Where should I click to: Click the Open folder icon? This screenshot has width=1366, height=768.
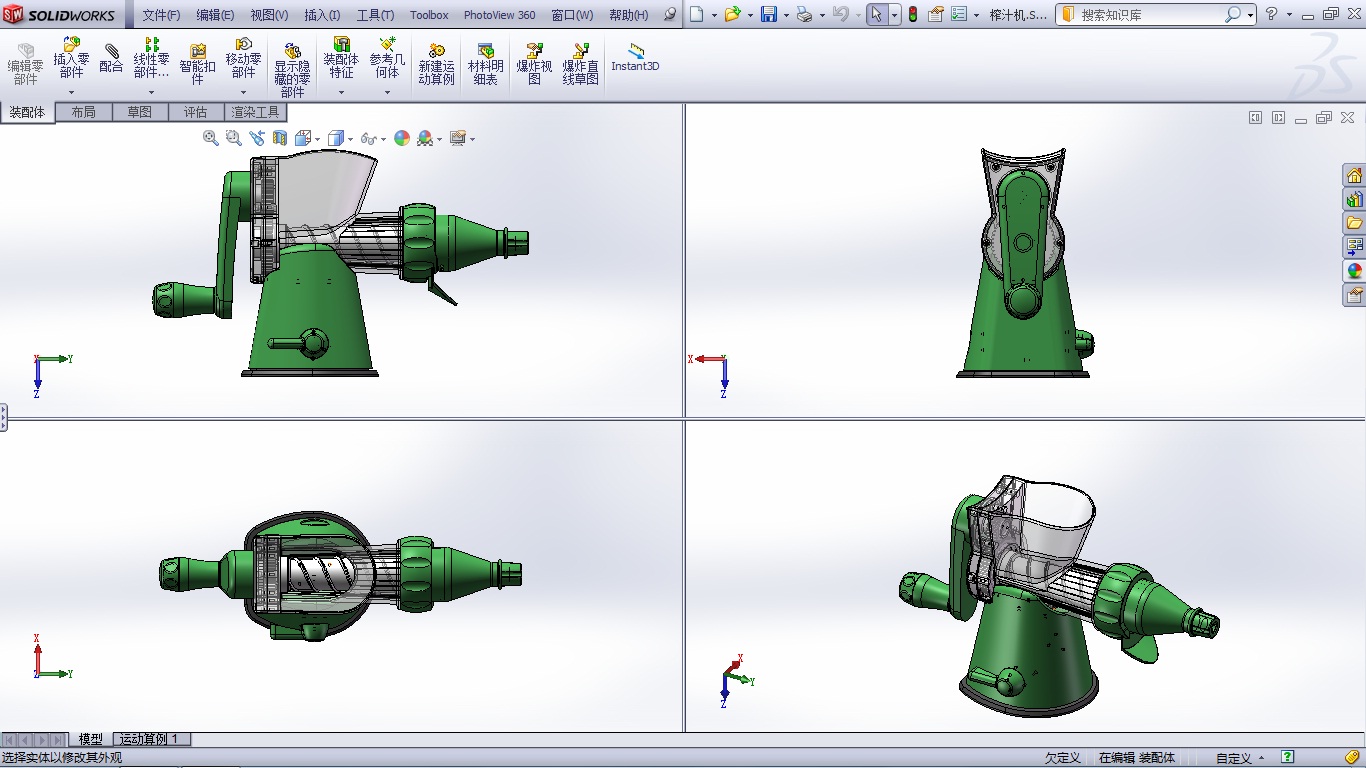[x=733, y=14]
